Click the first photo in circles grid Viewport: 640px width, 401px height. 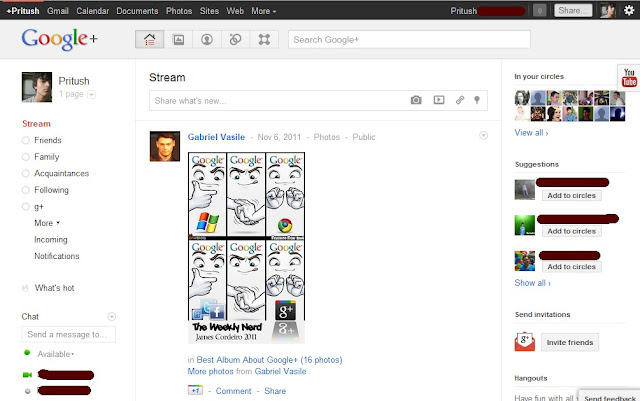[522, 98]
